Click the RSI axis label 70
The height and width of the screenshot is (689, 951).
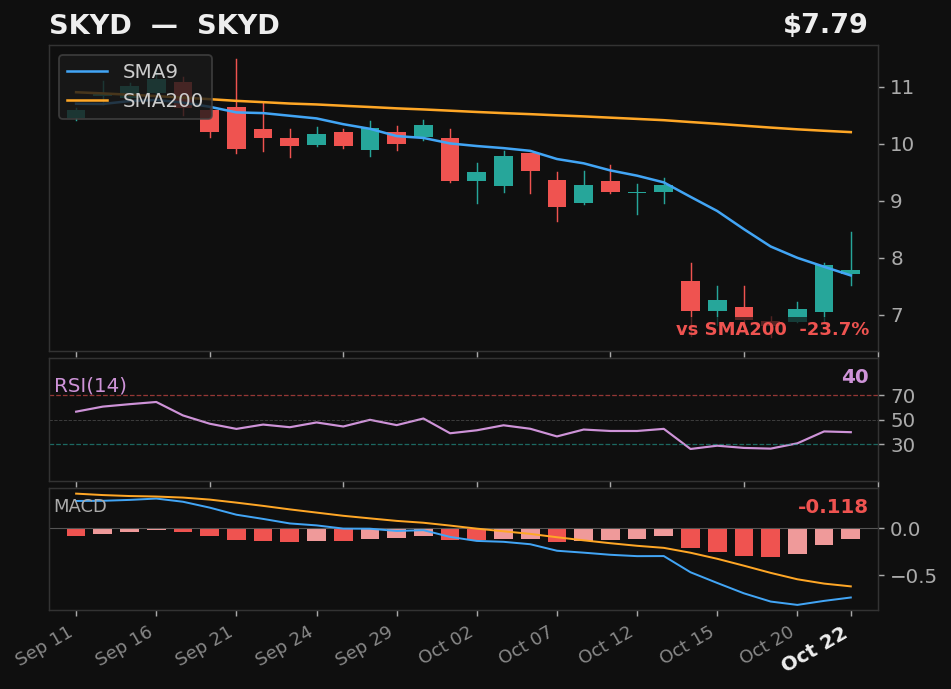(x=902, y=396)
